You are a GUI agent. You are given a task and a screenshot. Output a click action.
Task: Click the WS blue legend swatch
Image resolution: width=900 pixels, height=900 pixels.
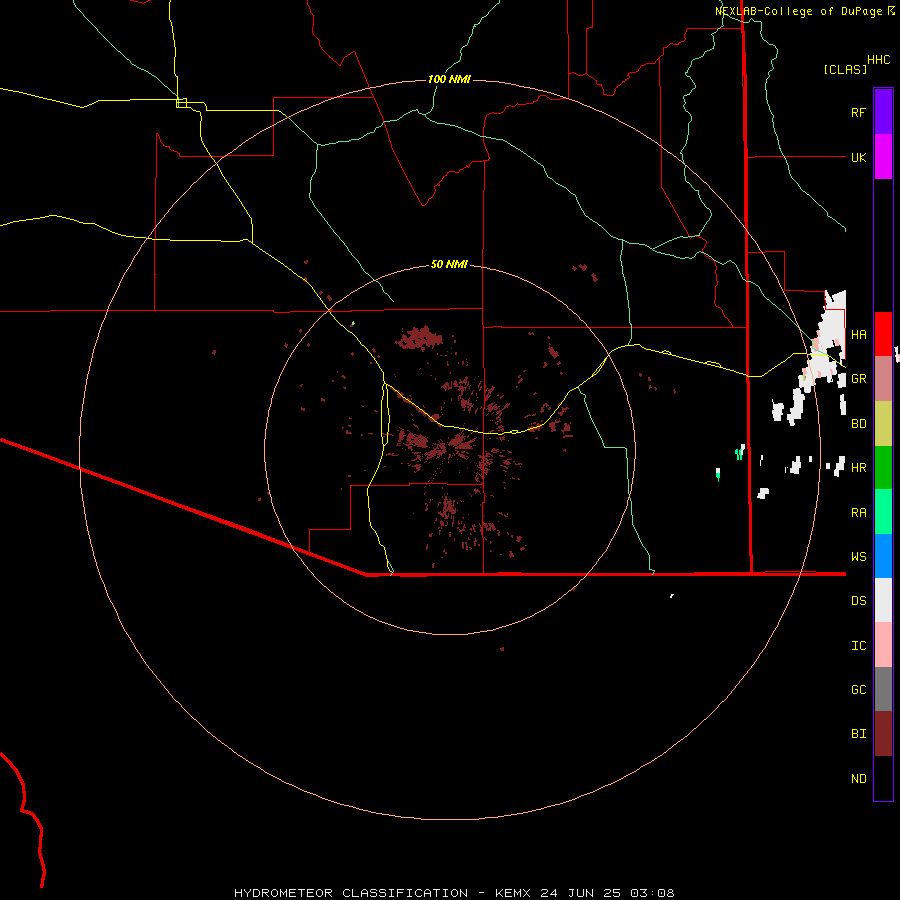(883, 556)
